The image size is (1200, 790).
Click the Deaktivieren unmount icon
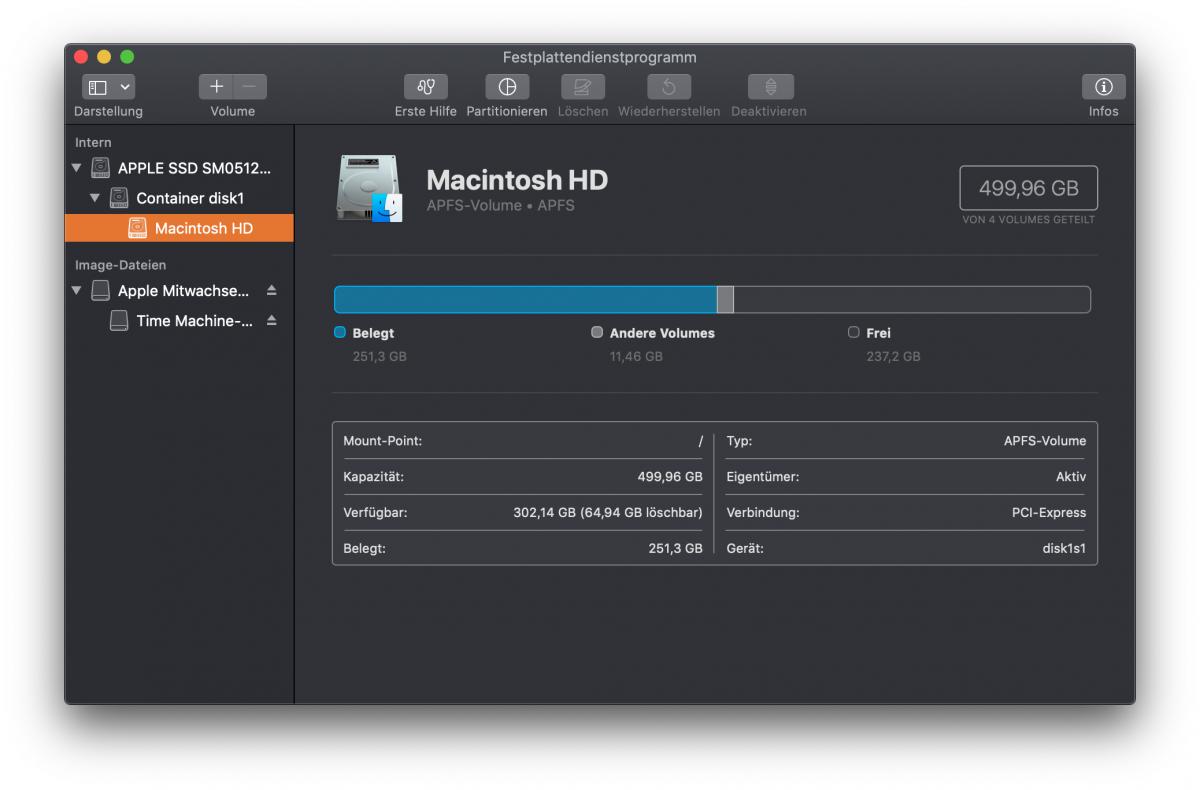click(x=770, y=87)
